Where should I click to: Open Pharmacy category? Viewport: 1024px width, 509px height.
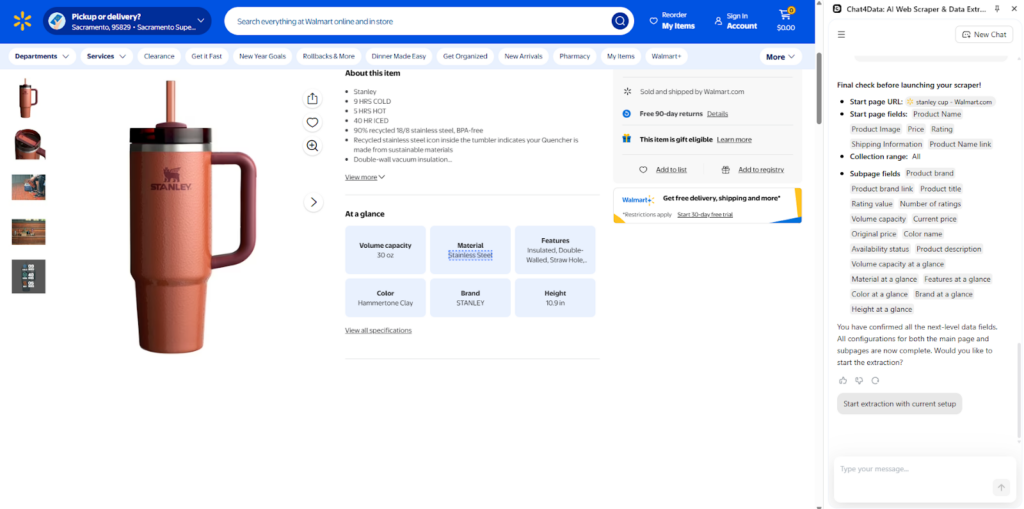coord(575,56)
